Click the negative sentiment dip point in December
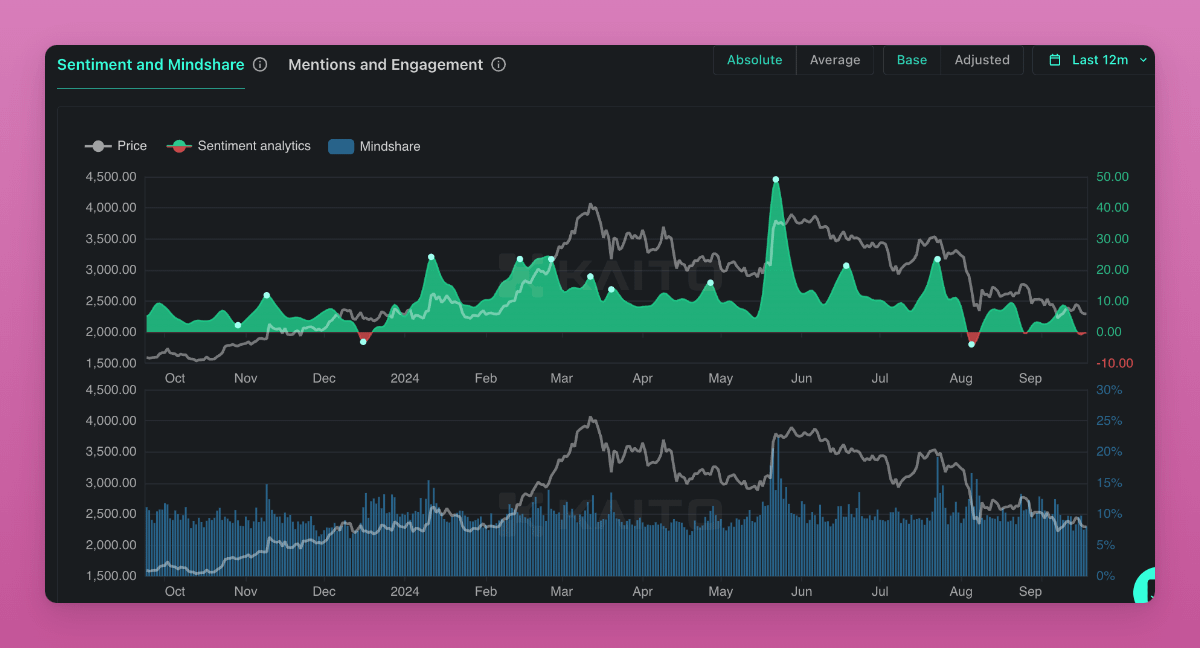Viewport: 1200px width, 648px height. coord(363,342)
